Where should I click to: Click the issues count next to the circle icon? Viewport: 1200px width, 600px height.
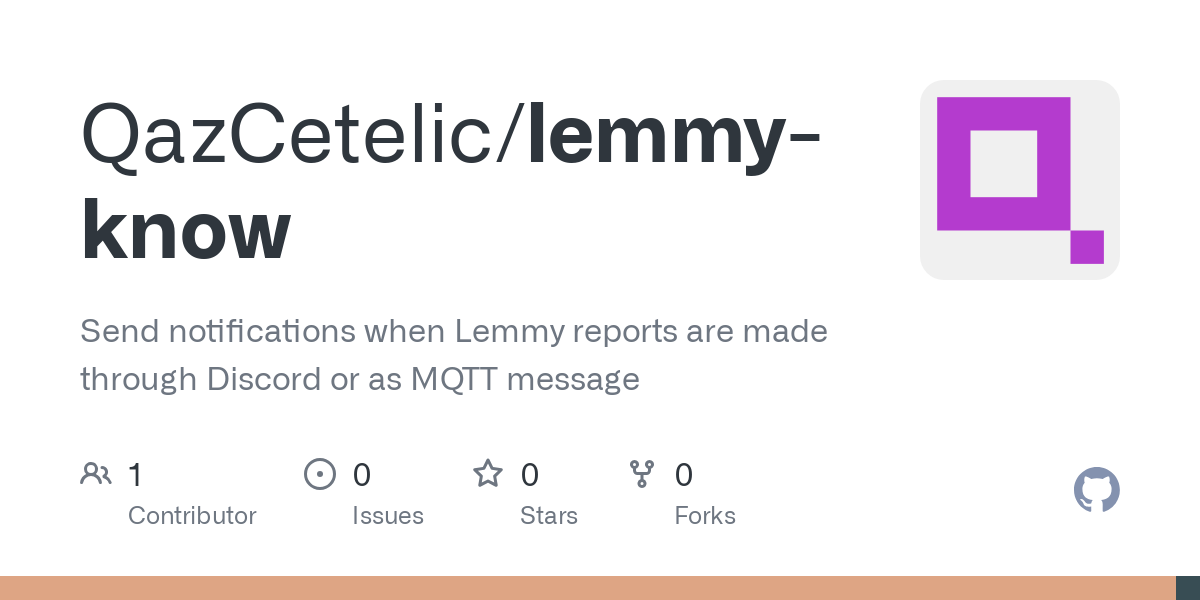click(x=361, y=474)
